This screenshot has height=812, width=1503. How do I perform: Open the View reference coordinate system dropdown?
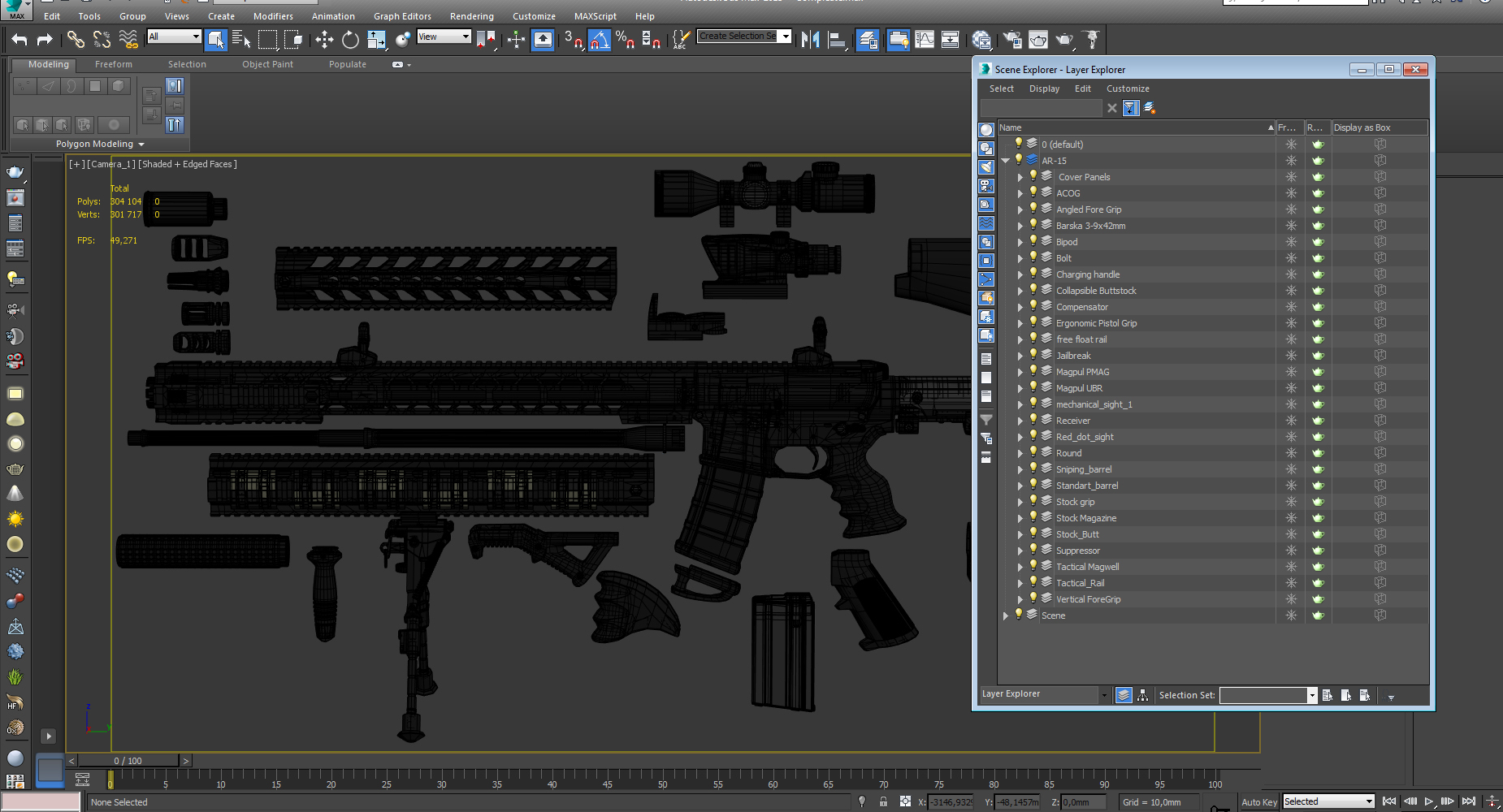(467, 37)
